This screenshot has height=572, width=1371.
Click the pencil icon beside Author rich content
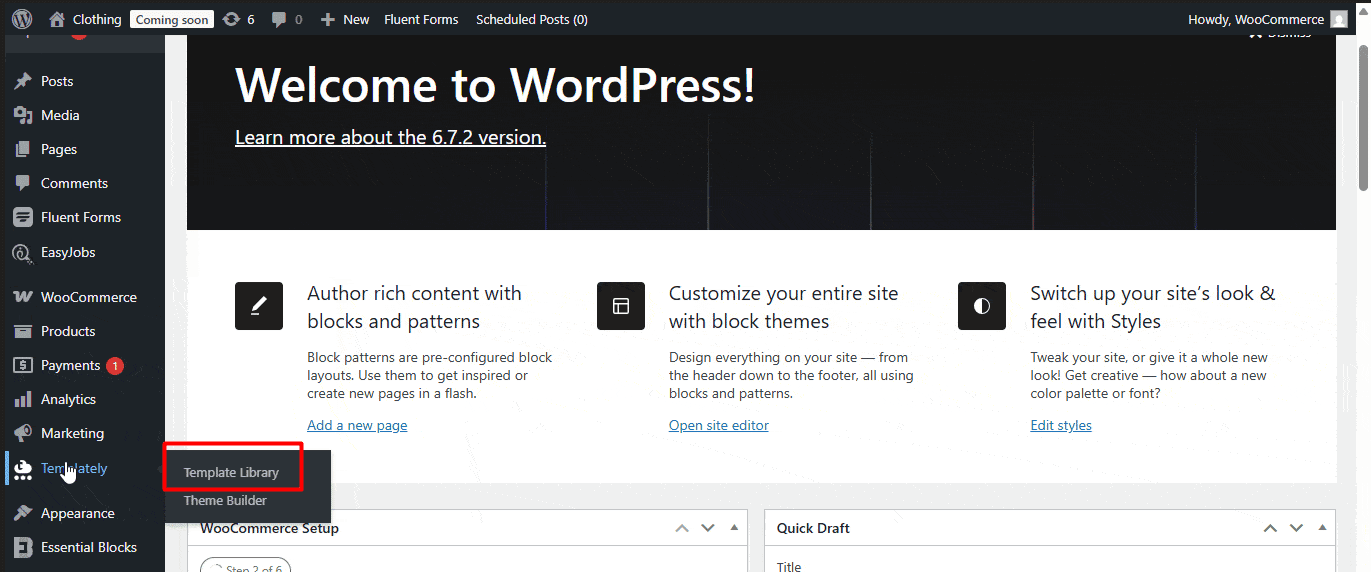point(259,306)
